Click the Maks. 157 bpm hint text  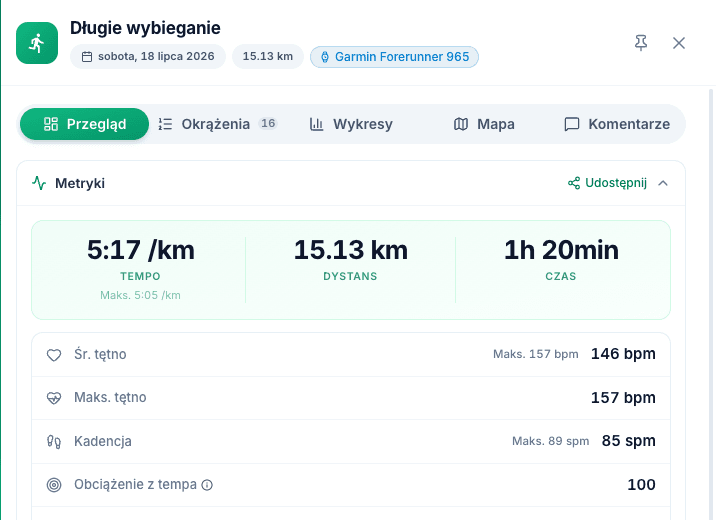[536, 354]
